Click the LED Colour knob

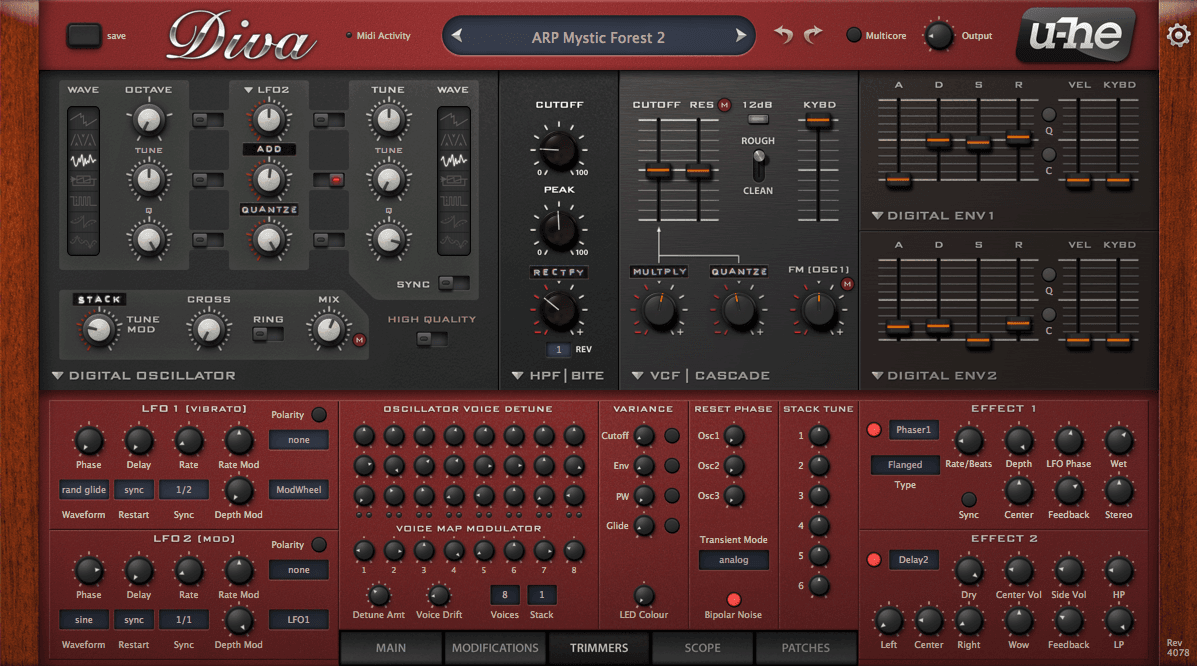644,595
